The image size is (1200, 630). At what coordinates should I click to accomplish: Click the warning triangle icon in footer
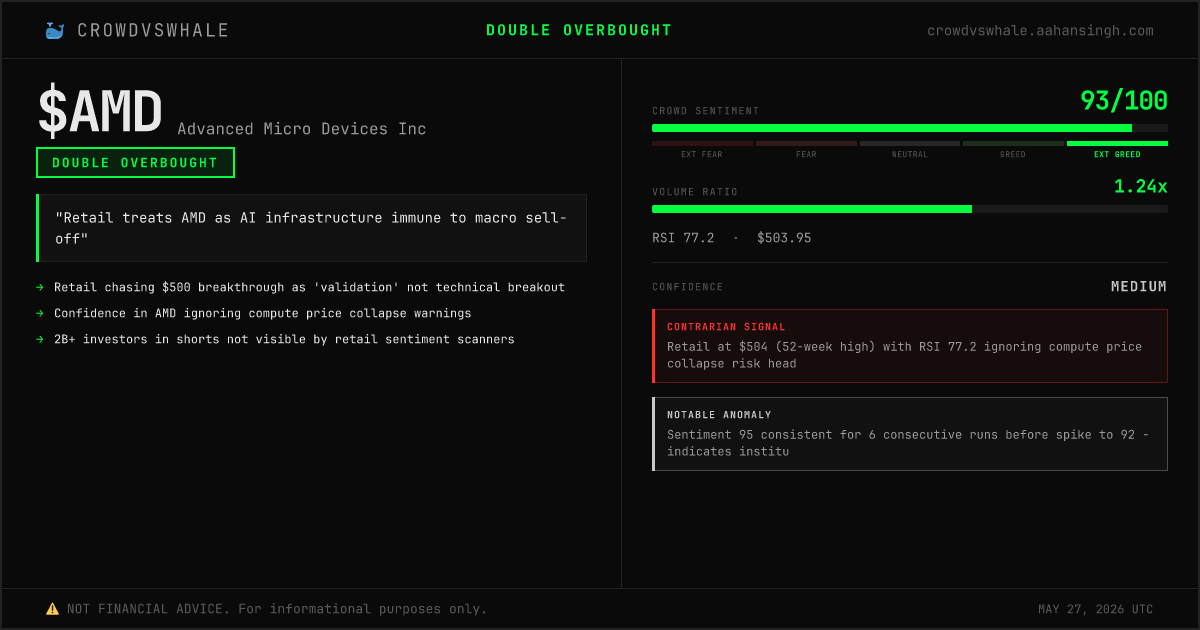tap(52, 609)
